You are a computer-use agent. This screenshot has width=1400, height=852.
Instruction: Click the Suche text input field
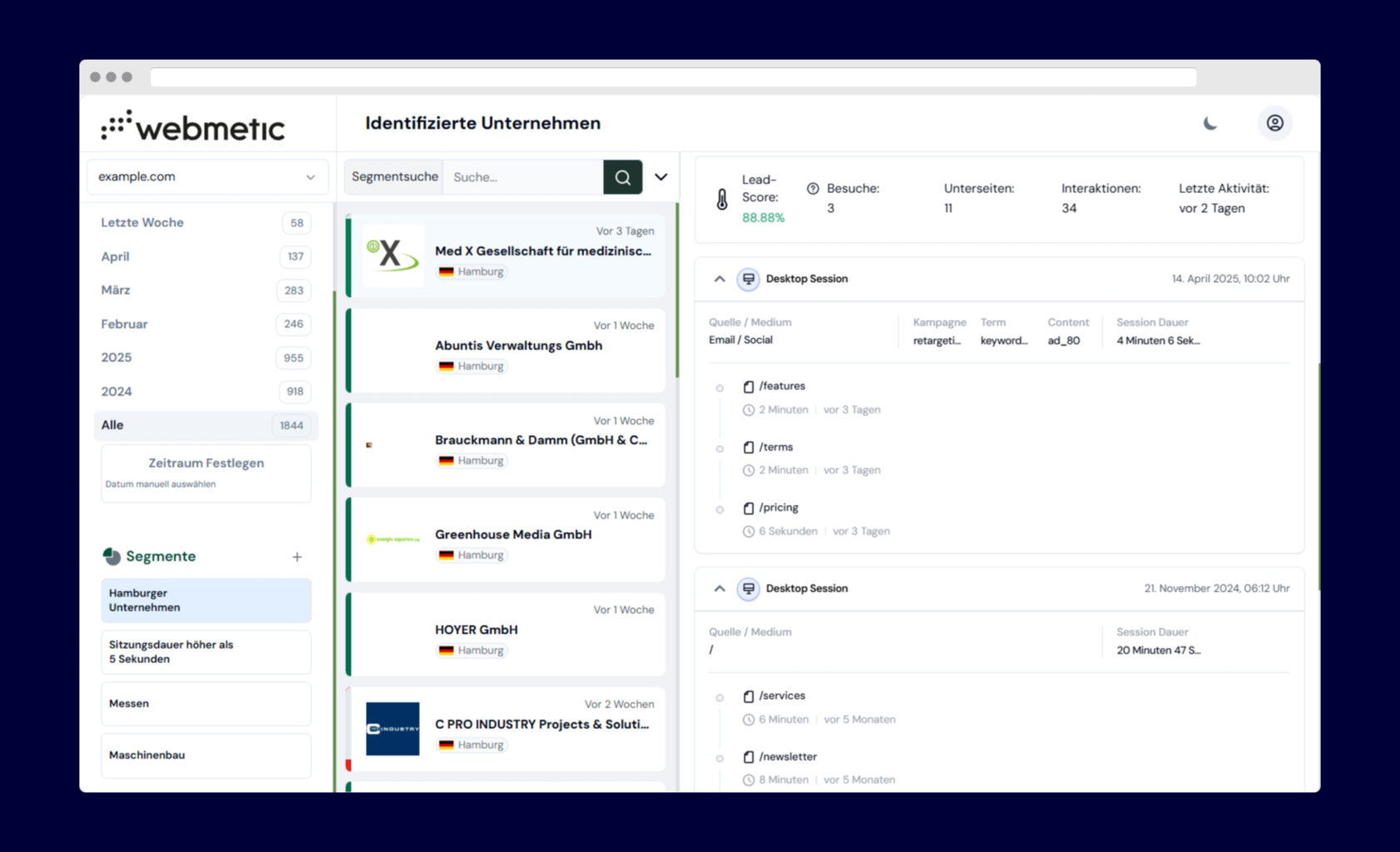pyautogui.click(x=522, y=177)
